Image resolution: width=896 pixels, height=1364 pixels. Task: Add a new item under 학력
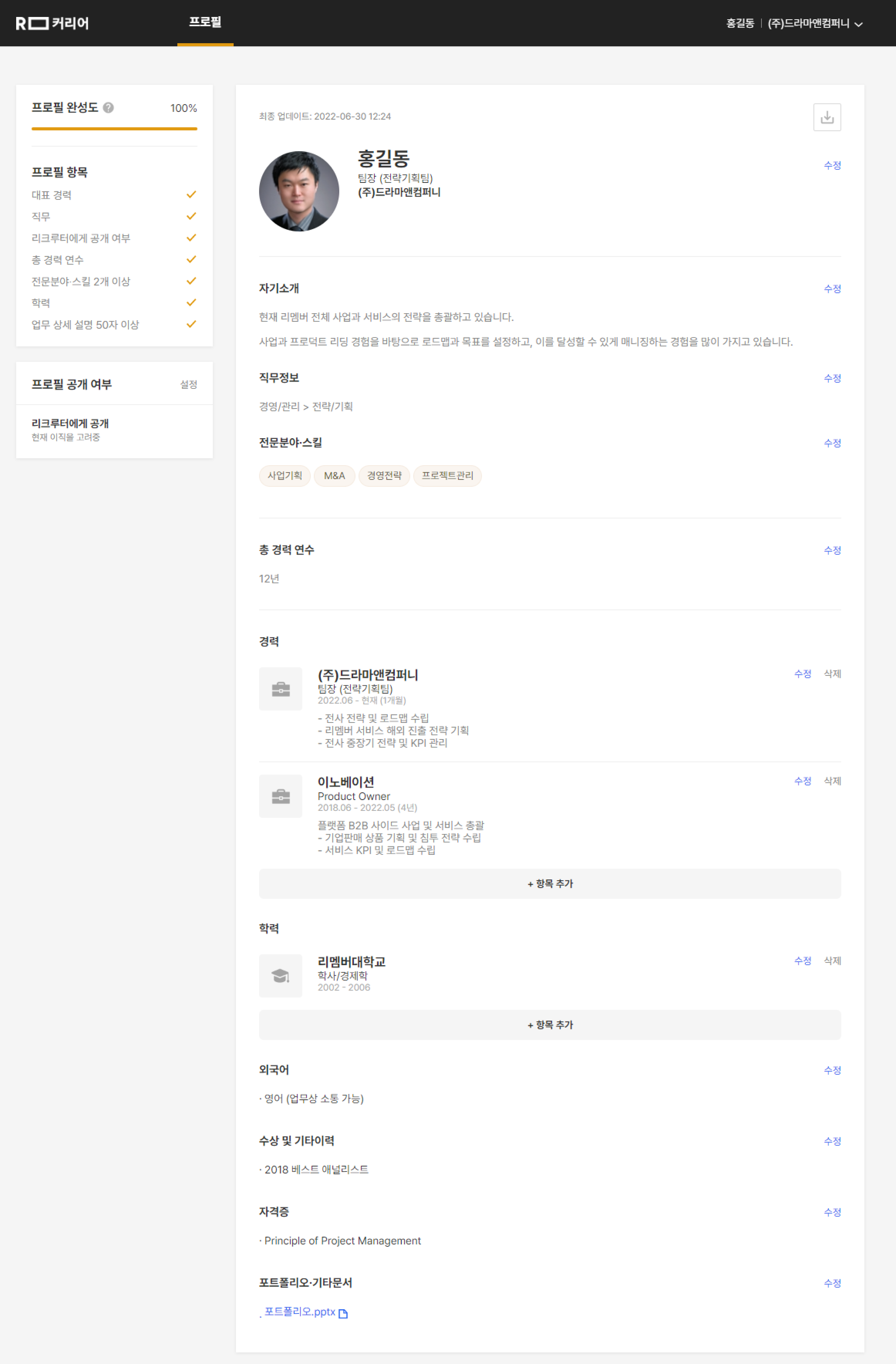(x=550, y=1025)
